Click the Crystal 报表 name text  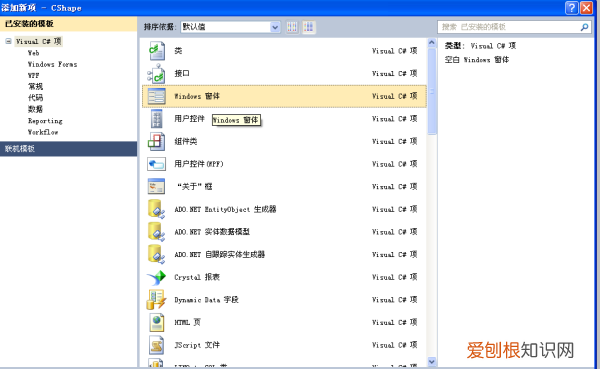[x=197, y=277]
